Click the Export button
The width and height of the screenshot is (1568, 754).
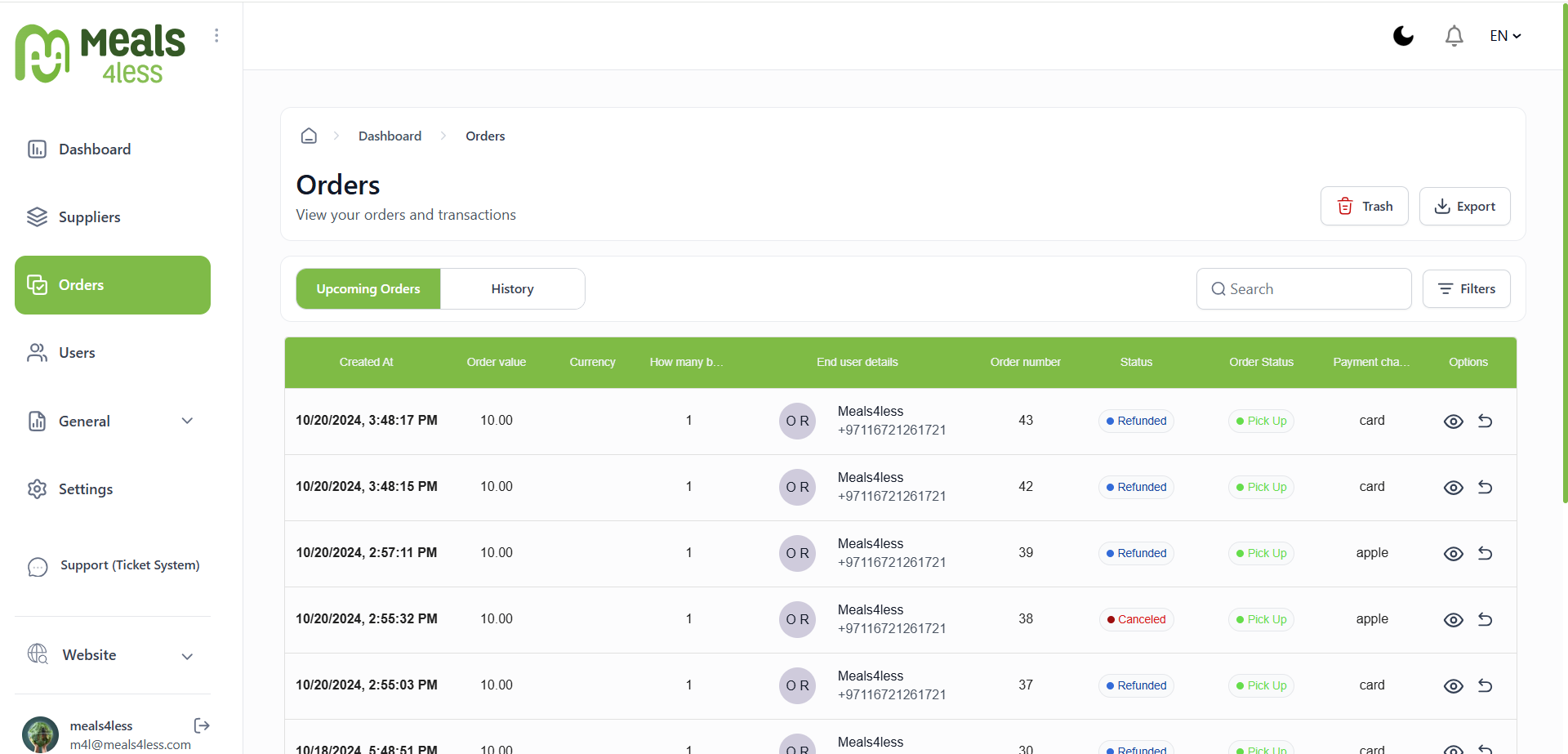(x=1464, y=206)
